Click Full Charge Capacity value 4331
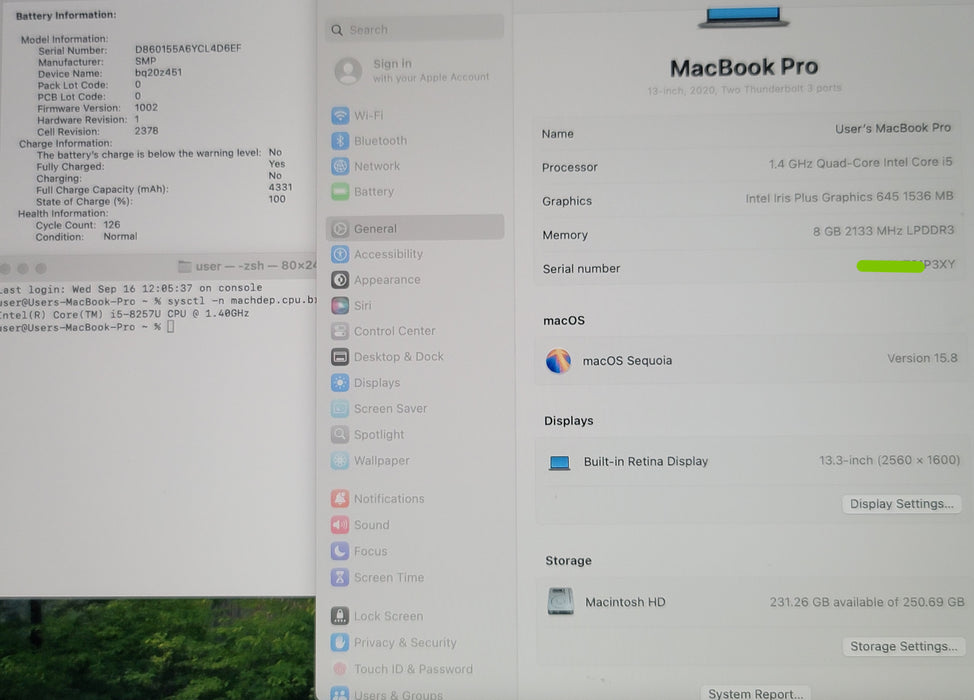Screen dimensions: 974x700 (x=280, y=187)
